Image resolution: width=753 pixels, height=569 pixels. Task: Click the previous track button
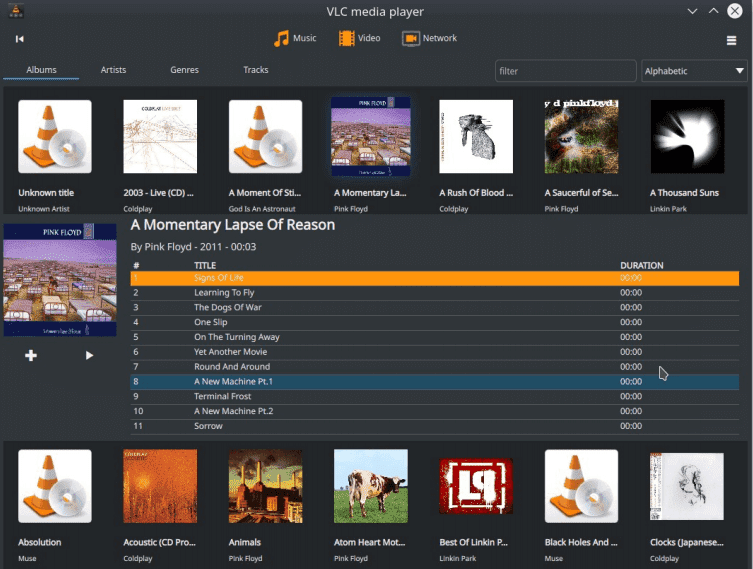point(20,39)
